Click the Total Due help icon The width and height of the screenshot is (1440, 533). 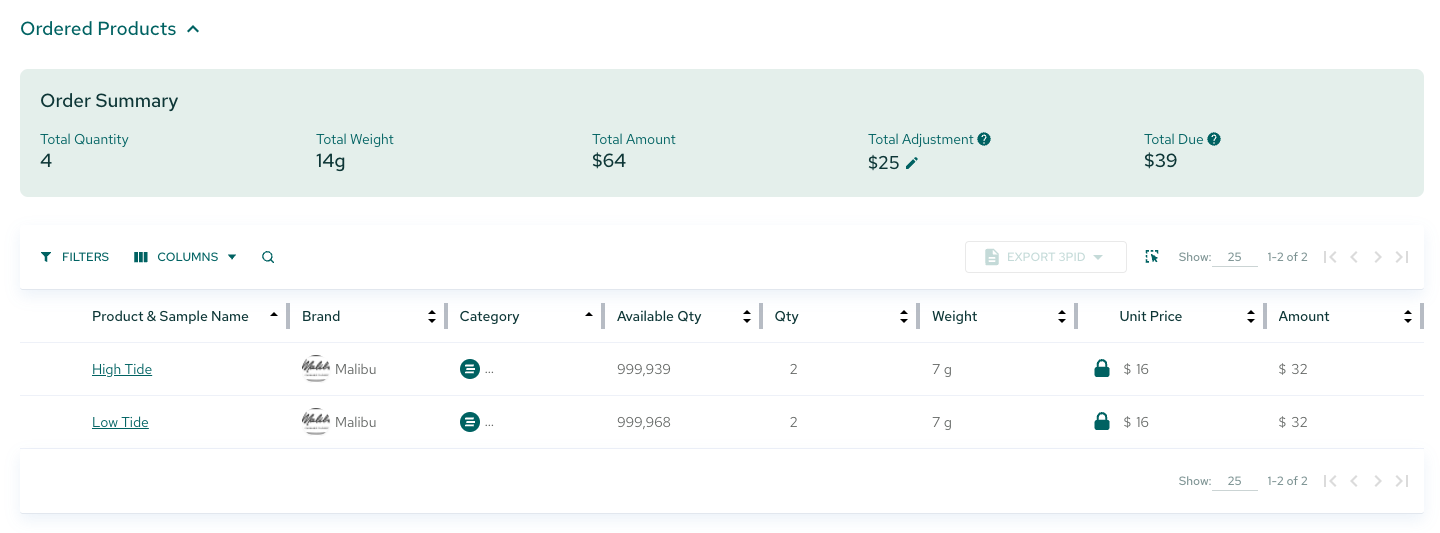pos(1214,139)
